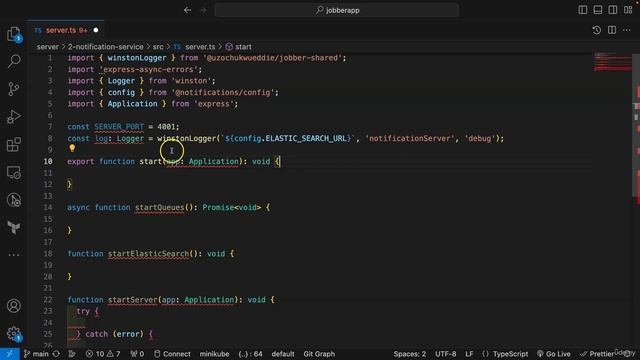Change end of line sequence LF
This screenshot has width=640, height=360.
pyautogui.click(x=469, y=354)
